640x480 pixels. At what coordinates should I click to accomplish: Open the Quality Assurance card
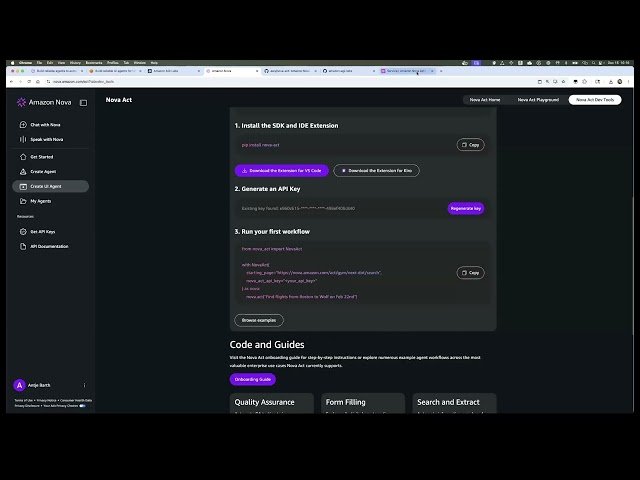[272, 403]
